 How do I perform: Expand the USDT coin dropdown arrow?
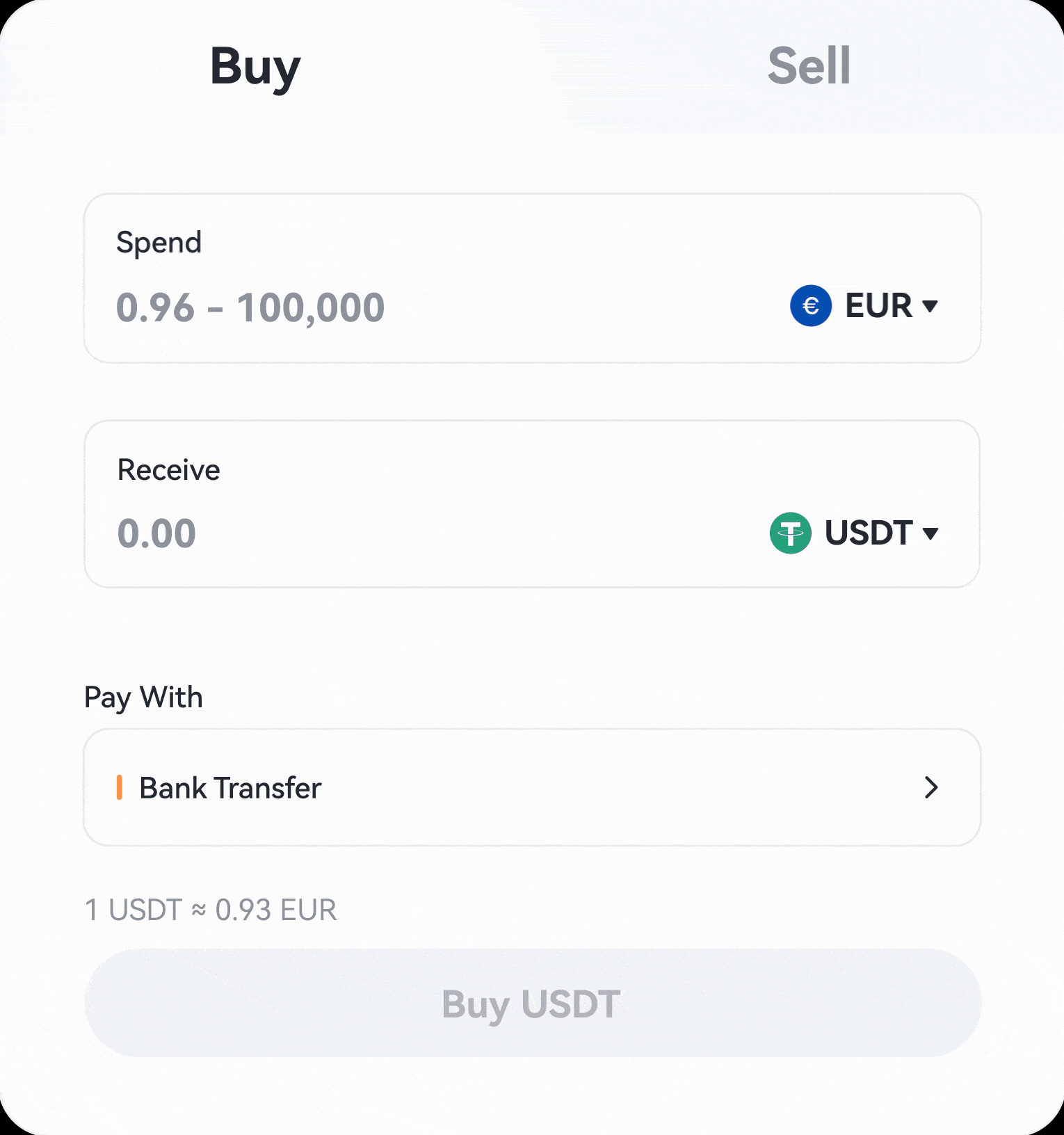coord(930,533)
